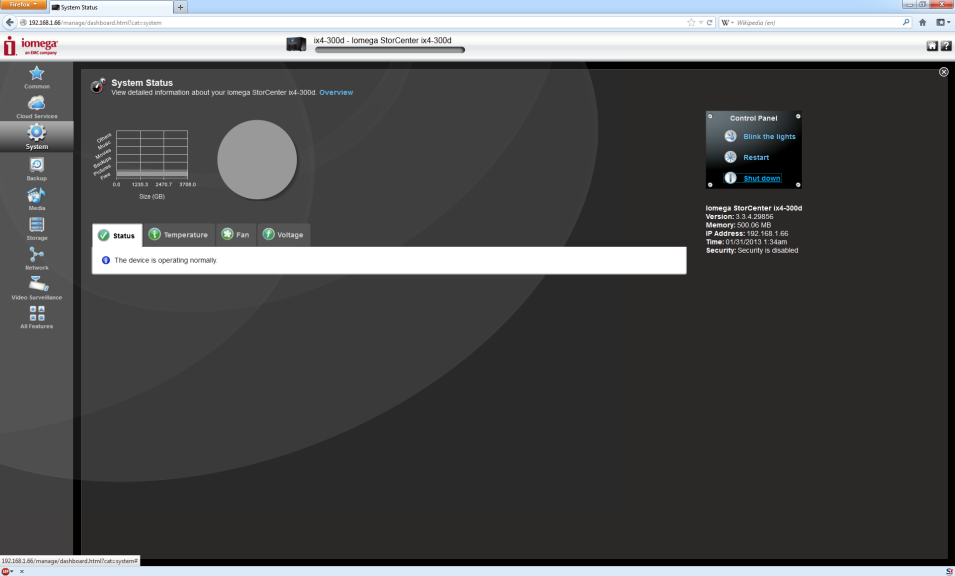Viewport: 955px width, 576px height.
Task: Select the System gear icon in the sidebar
Action: (37, 132)
